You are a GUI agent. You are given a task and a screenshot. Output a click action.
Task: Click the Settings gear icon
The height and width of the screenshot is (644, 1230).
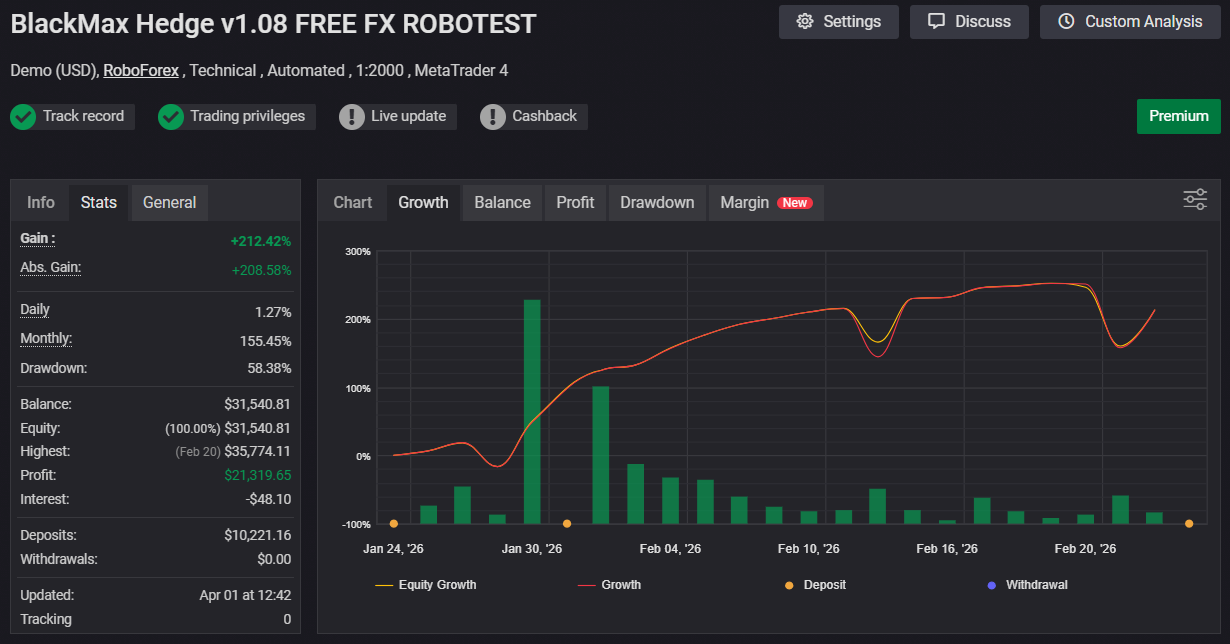pyautogui.click(x=805, y=22)
